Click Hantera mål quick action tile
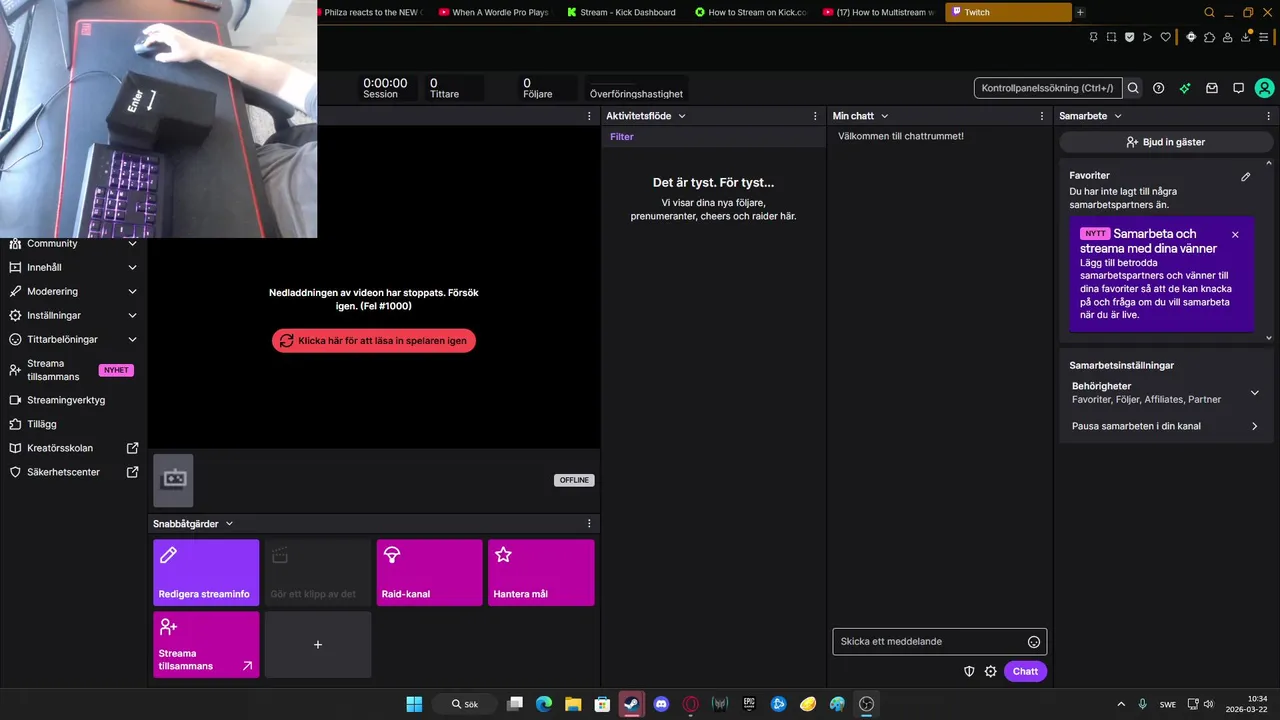 click(x=541, y=572)
